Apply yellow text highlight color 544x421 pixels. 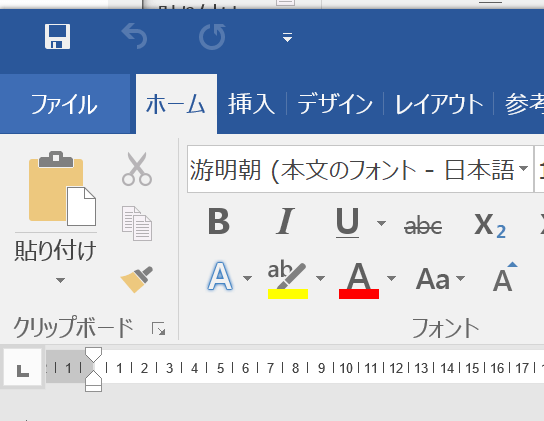(x=288, y=279)
